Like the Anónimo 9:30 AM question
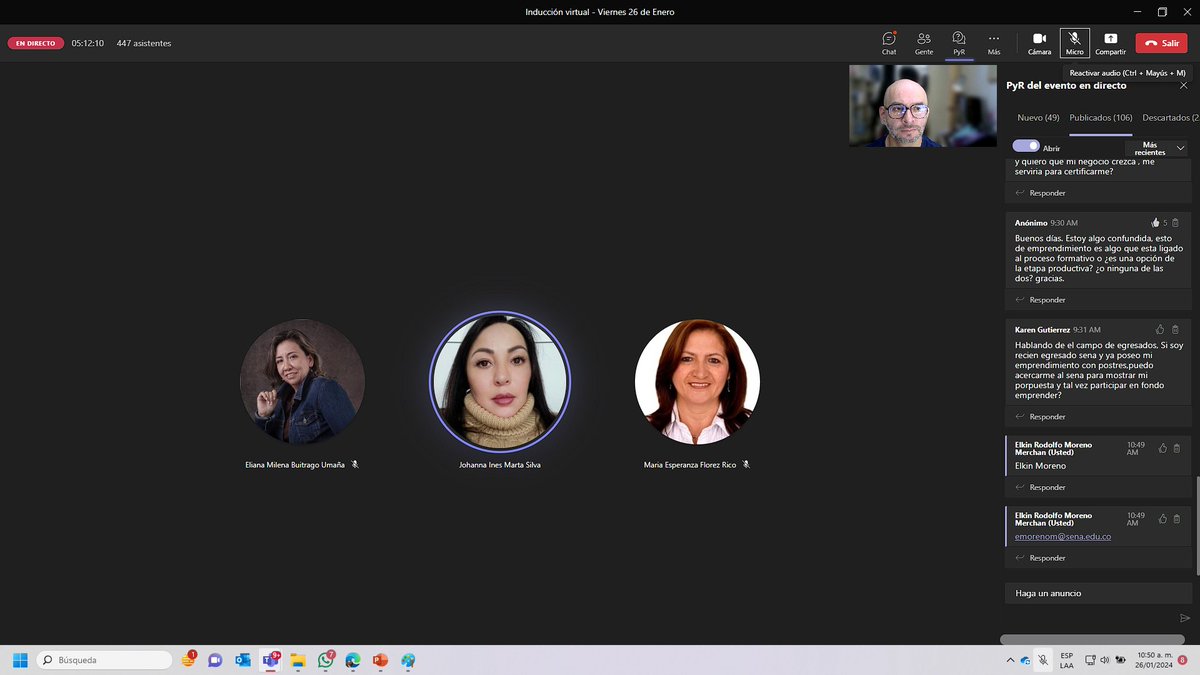The width and height of the screenshot is (1200, 675). coord(1155,222)
